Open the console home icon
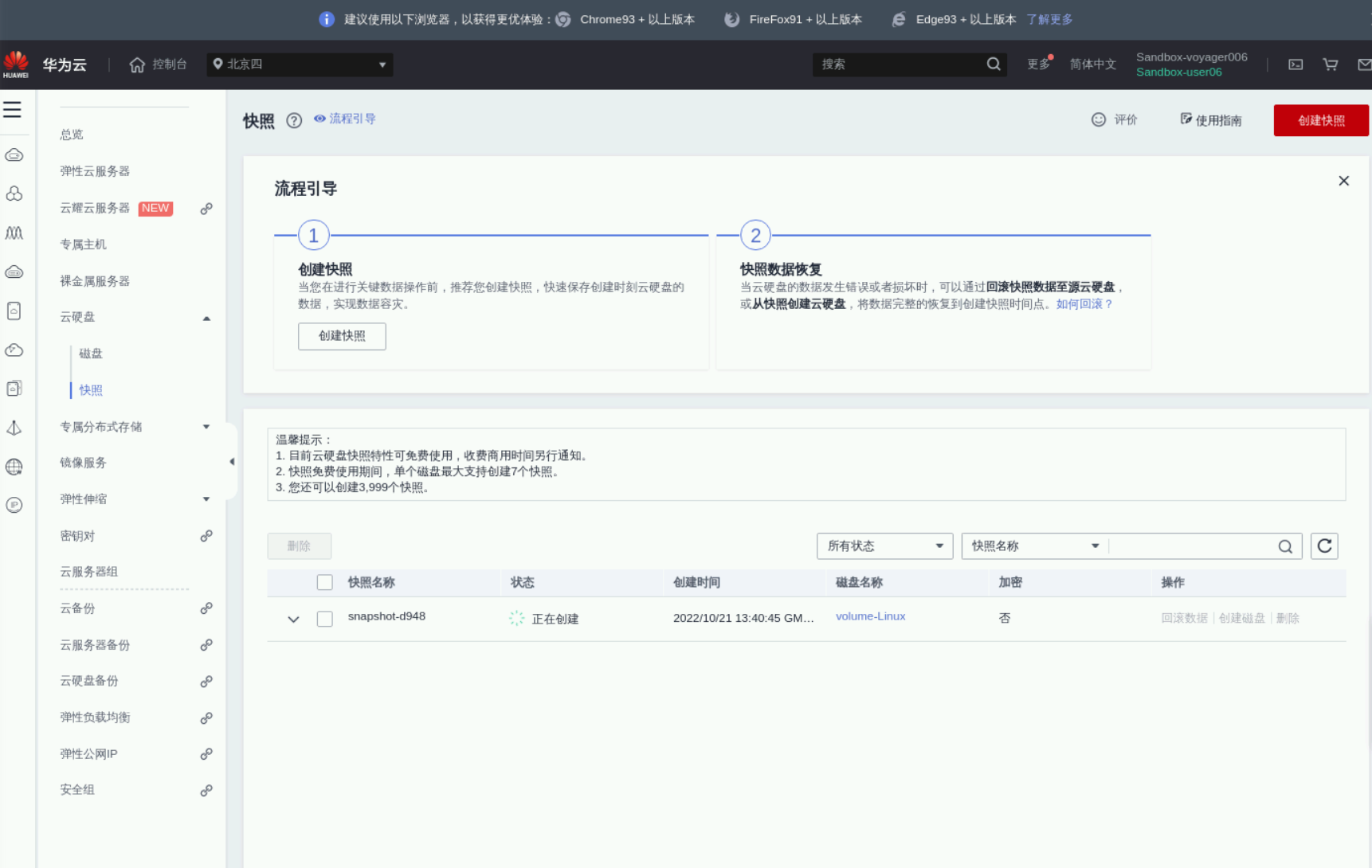This screenshot has height=868, width=1372. 137,65
